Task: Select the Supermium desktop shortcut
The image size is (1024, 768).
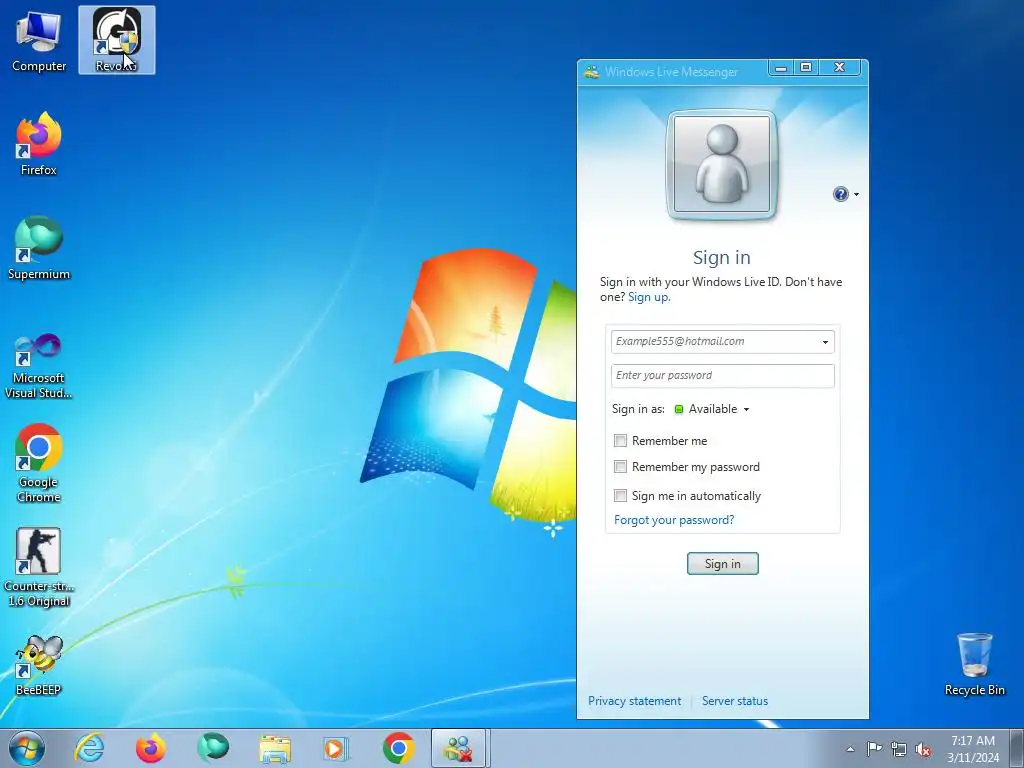Action: [39, 248]
